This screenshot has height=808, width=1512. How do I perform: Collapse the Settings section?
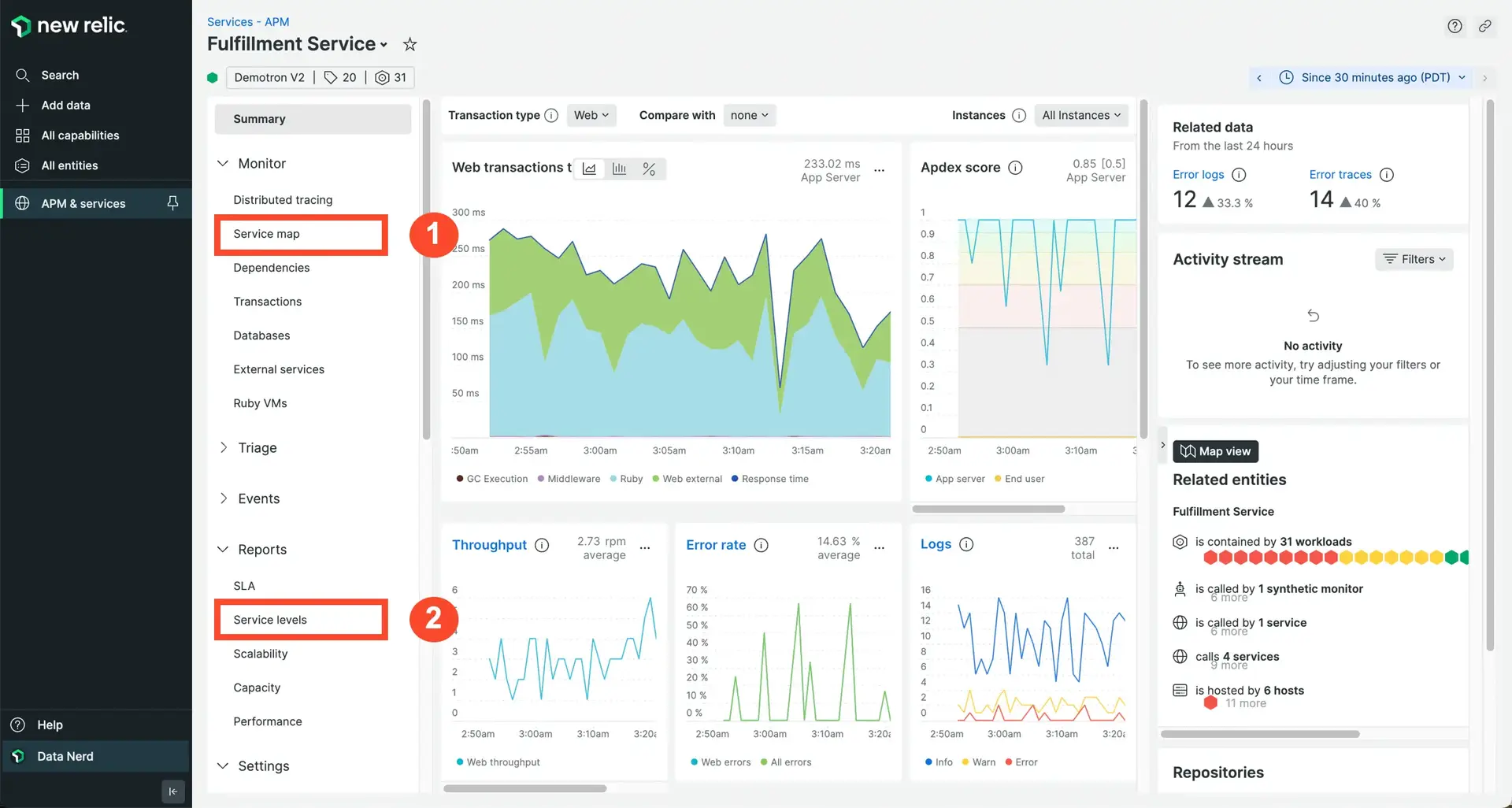point(223,765)
